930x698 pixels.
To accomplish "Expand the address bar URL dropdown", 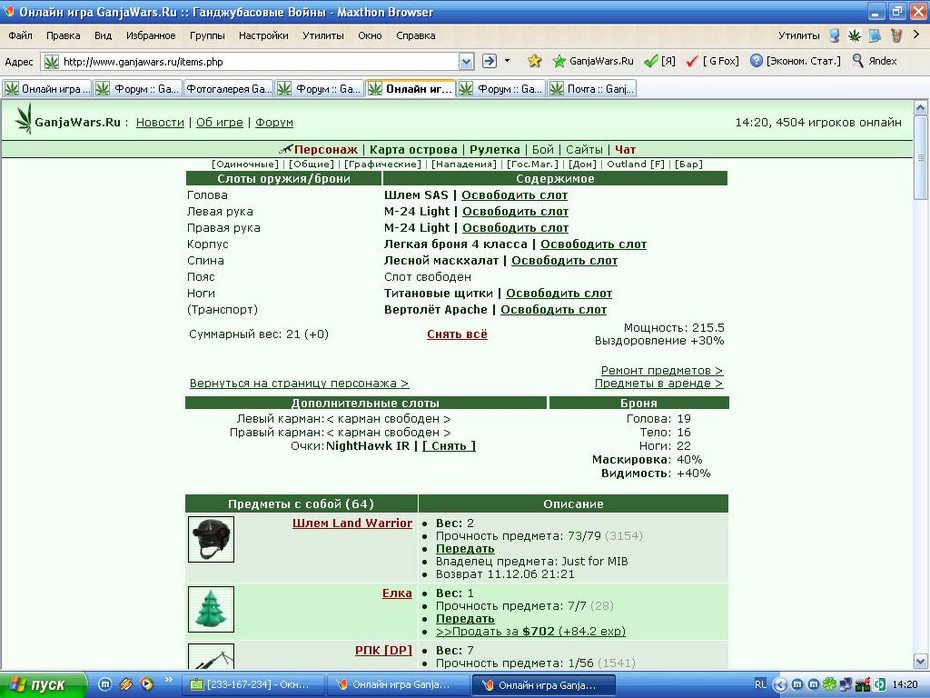I will (x=466, y=61).
